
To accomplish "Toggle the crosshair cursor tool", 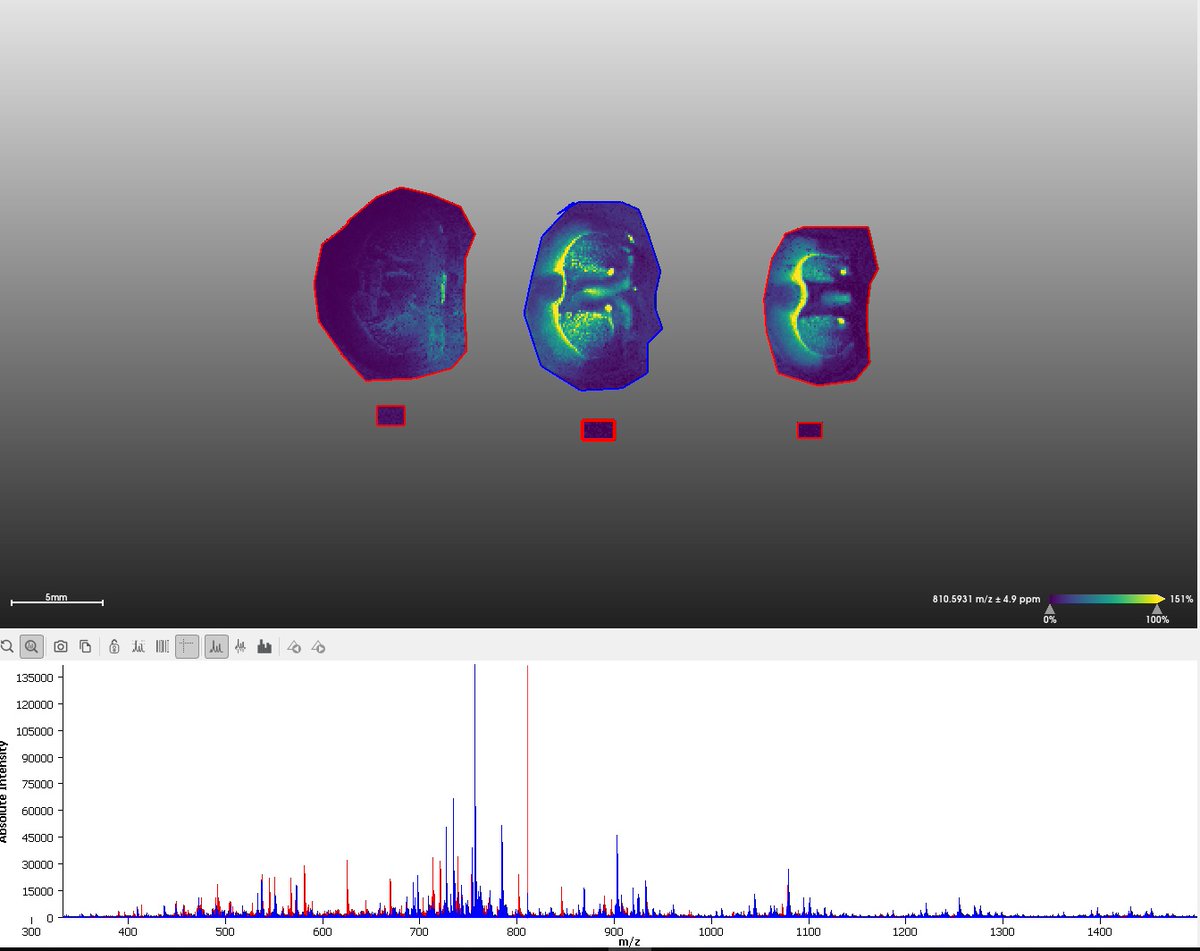I will click(x=187, y=647).
